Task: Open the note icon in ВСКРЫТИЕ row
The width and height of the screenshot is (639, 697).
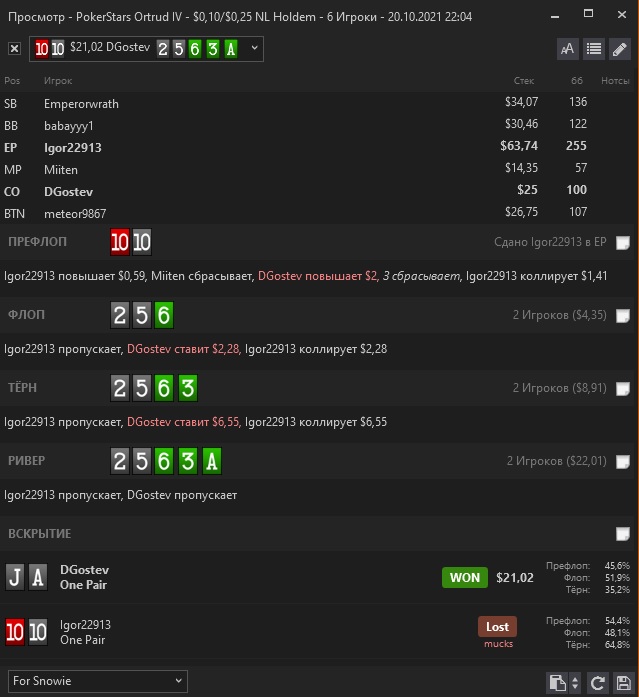Action: tap(623, 534)
